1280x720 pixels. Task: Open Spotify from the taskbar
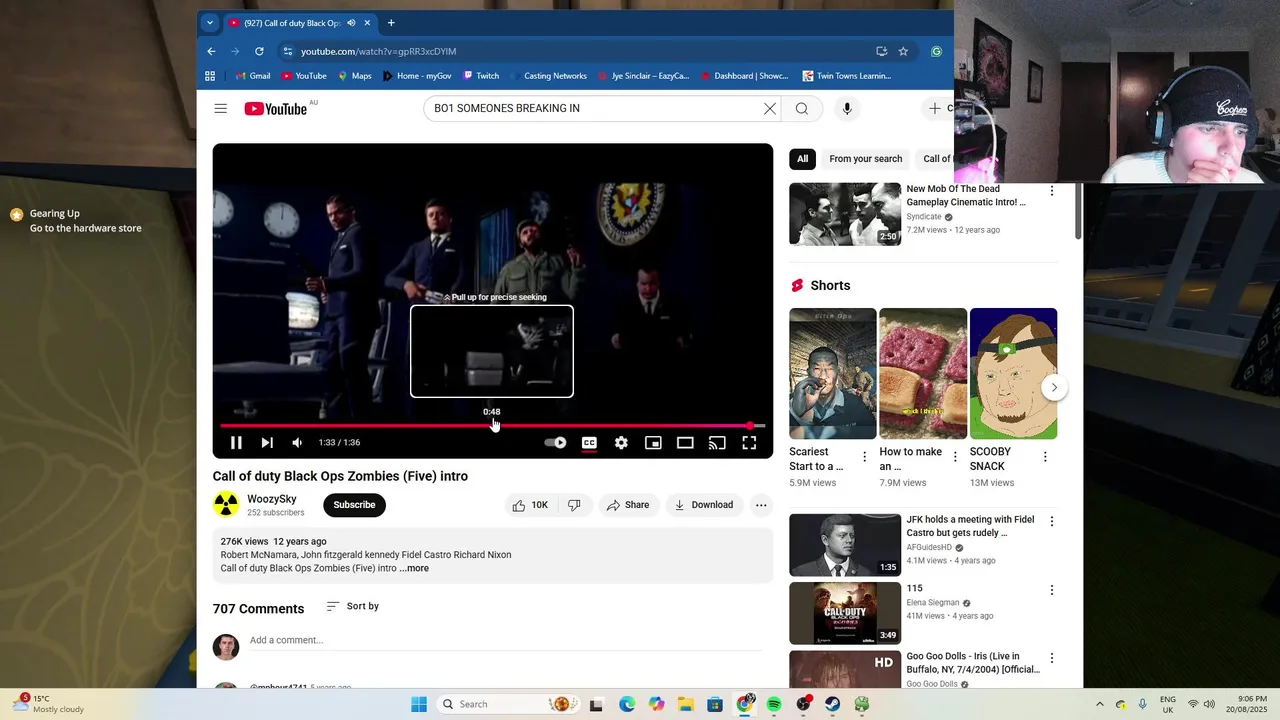coord(774,704)
